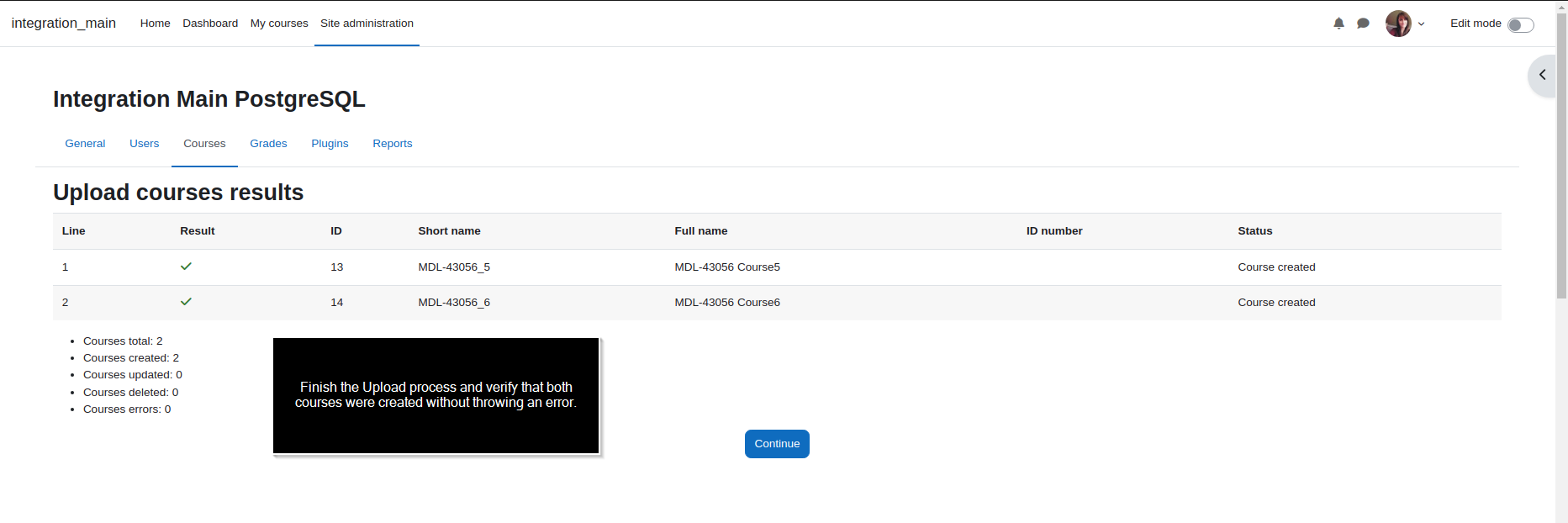Image resolution: width=1568 pixels, height=523 pixels.
Task: Click the 'Edit mode' label text
Action: [x=1476, y=24]
